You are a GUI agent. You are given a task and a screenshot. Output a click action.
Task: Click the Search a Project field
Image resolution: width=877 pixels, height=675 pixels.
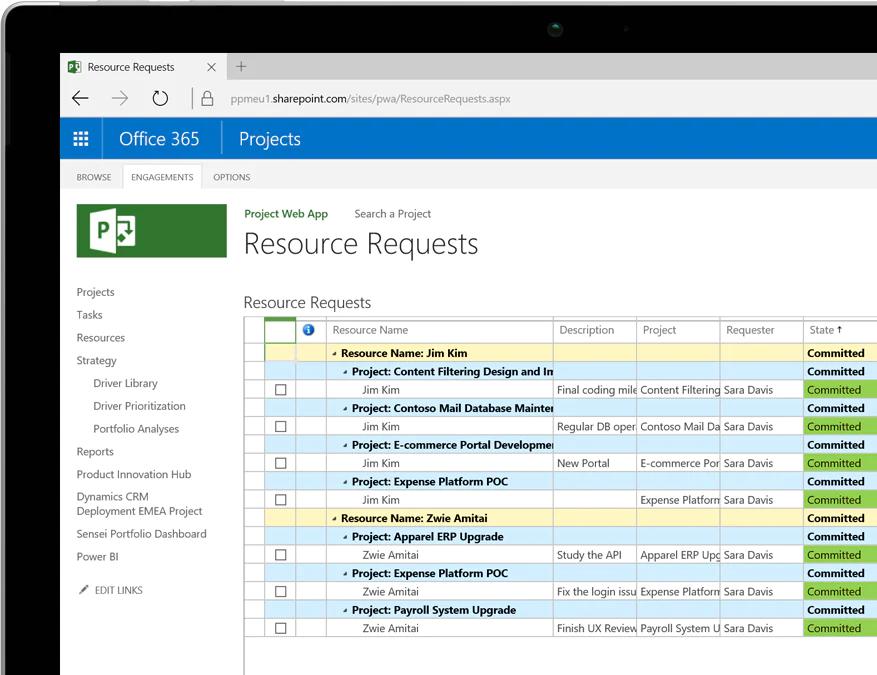393,214
